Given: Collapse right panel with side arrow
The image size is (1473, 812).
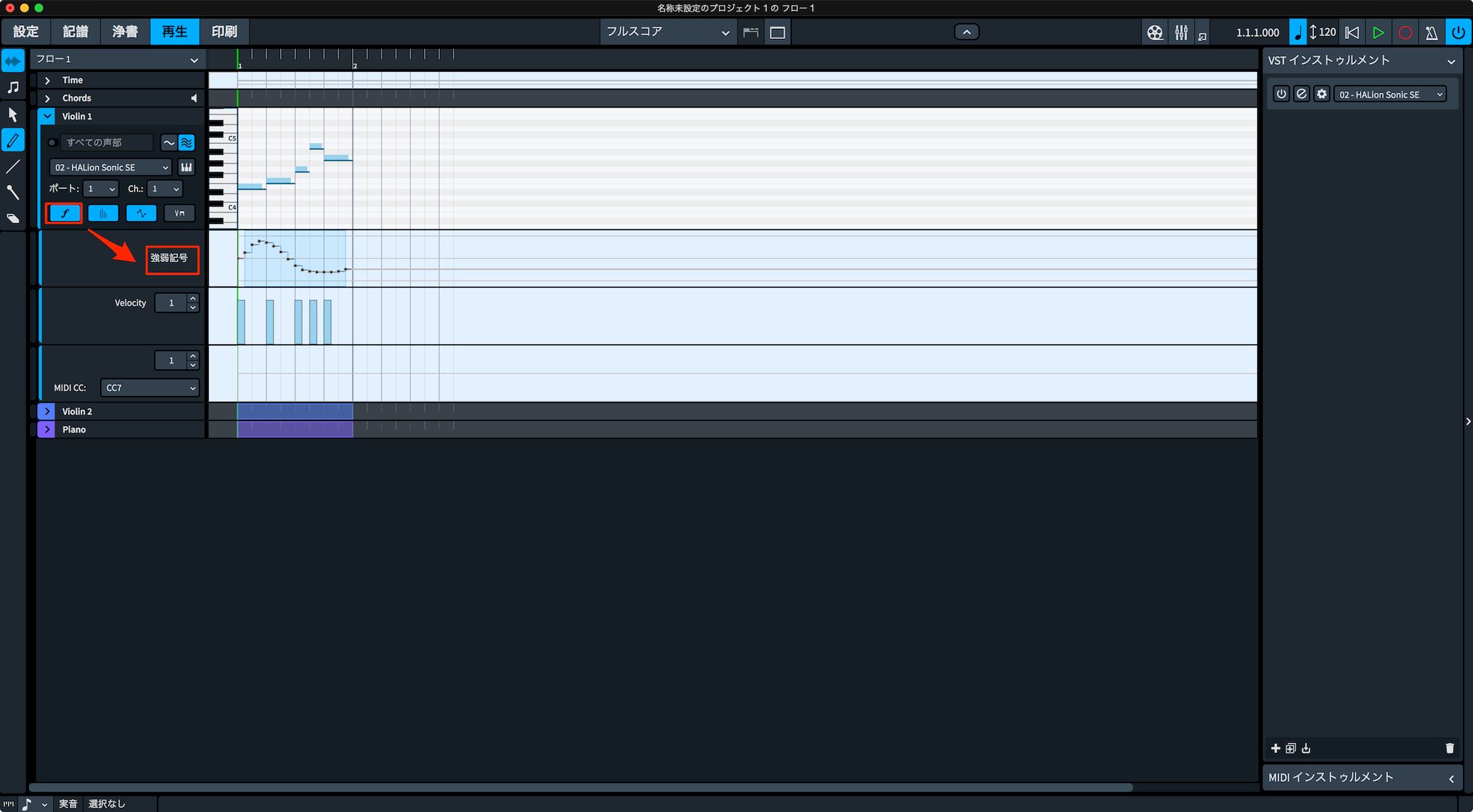Looking at the screenshot, I should pos(1468,421).
